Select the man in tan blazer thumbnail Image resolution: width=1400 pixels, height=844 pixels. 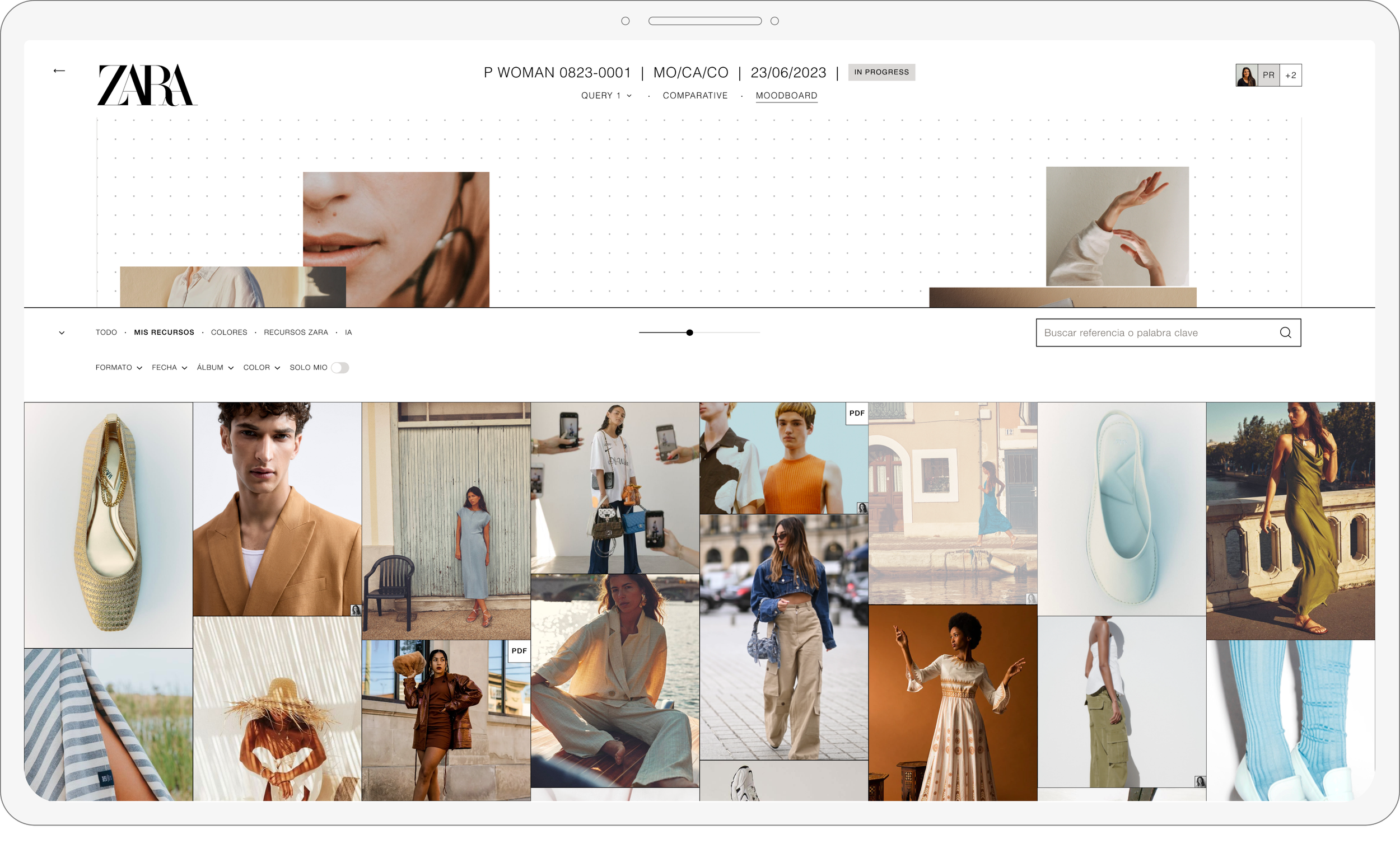pyautogui.click(x=277, y=509)
